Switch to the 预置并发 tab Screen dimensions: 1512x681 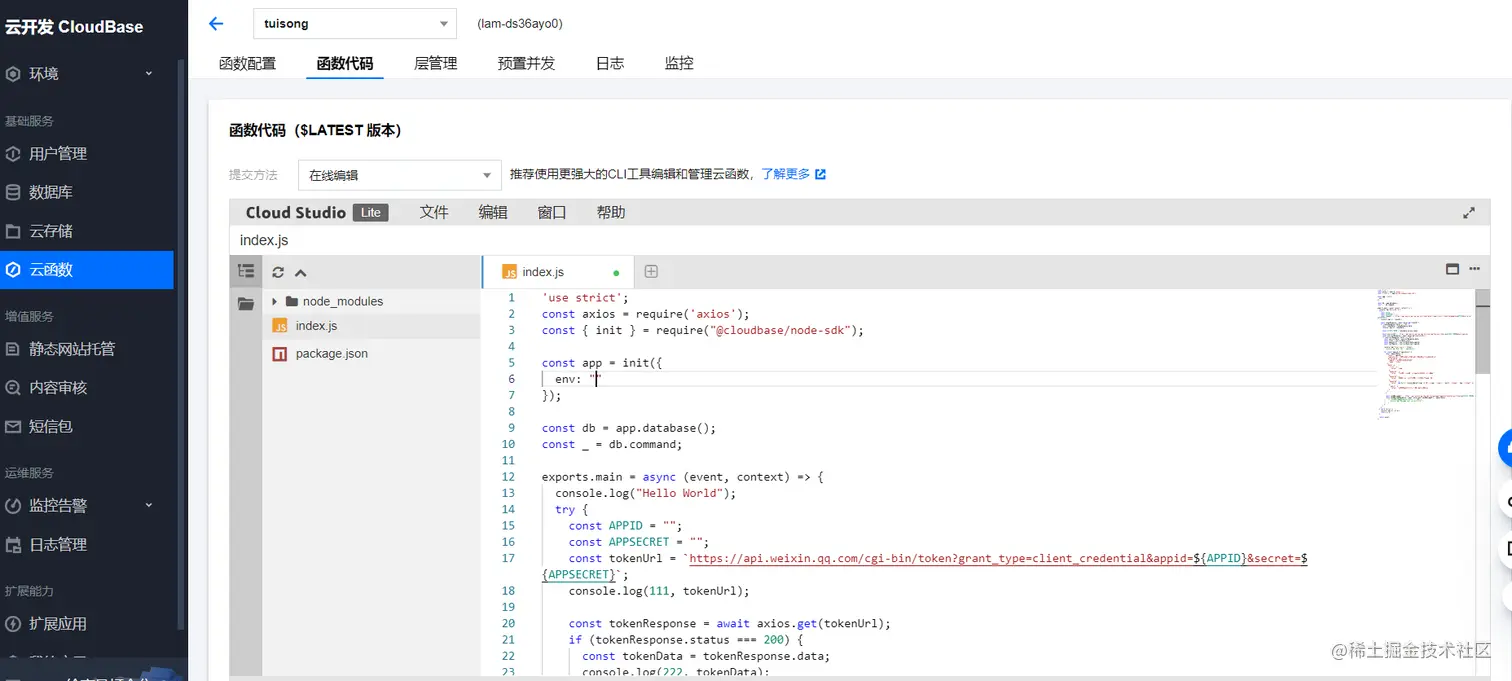[526, 63]
